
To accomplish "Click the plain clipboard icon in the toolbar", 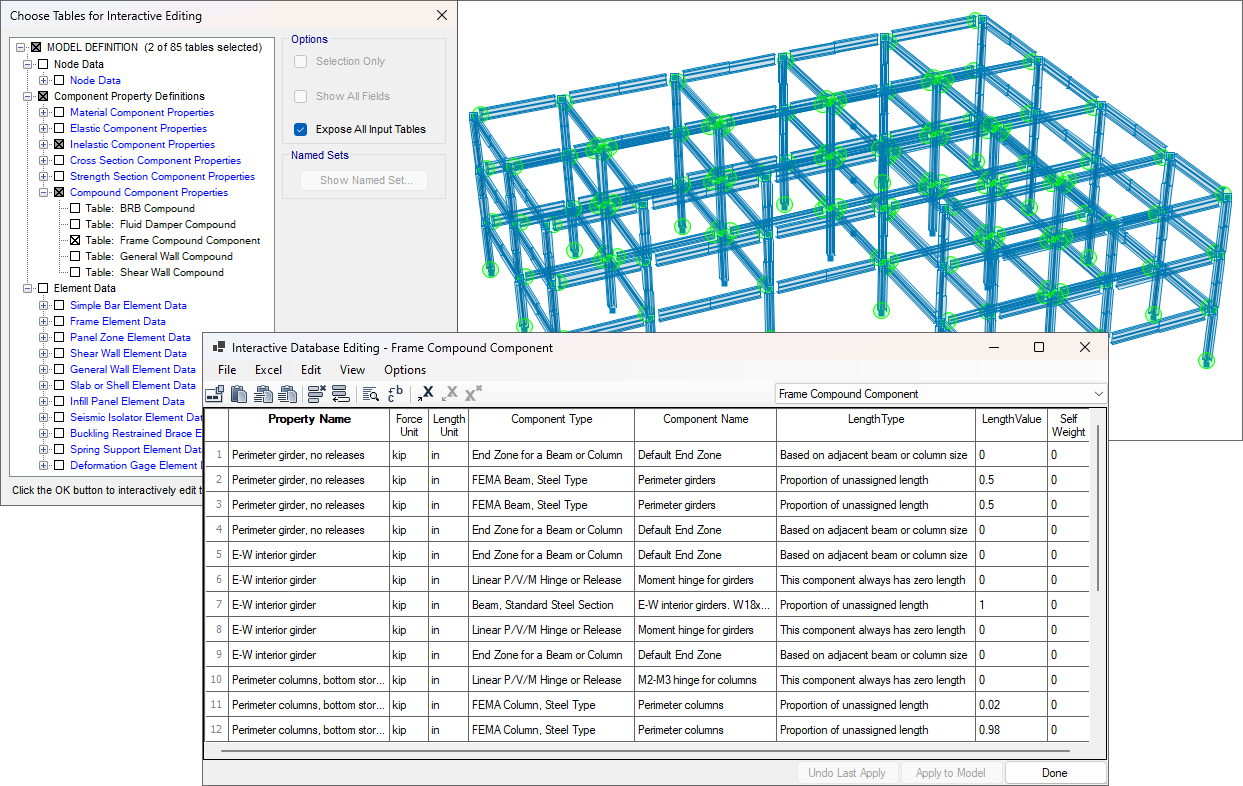I will click(239, 394).
